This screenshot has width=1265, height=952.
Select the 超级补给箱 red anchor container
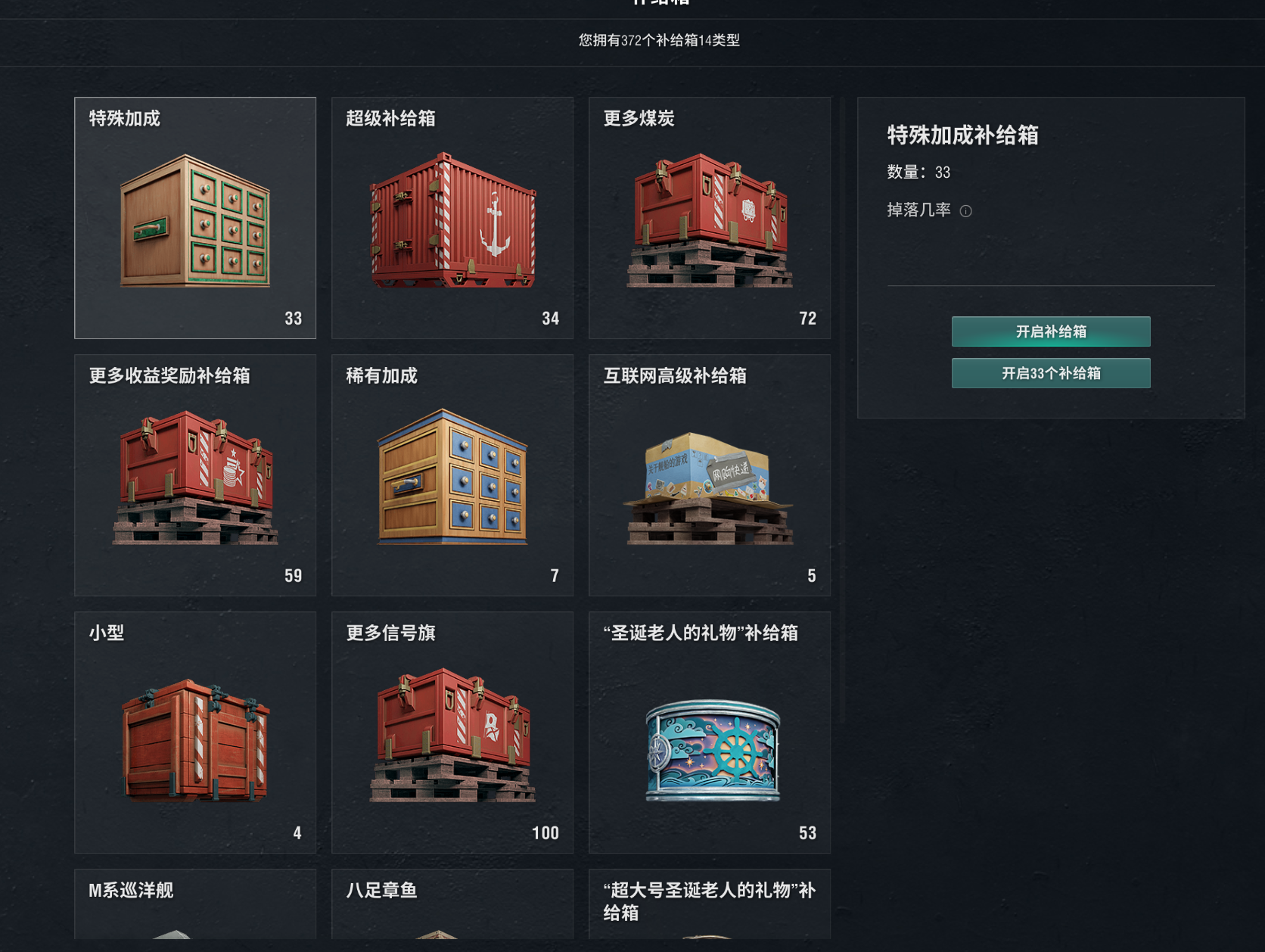pos(452,218)
